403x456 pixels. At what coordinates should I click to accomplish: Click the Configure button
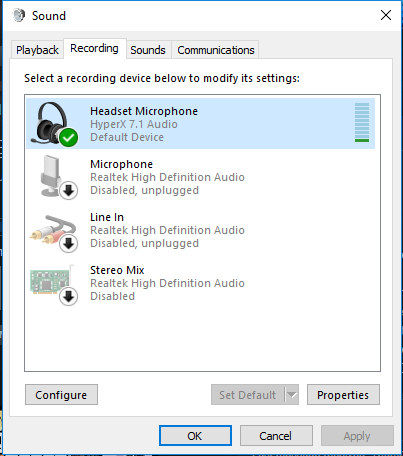tap(61, 395)
